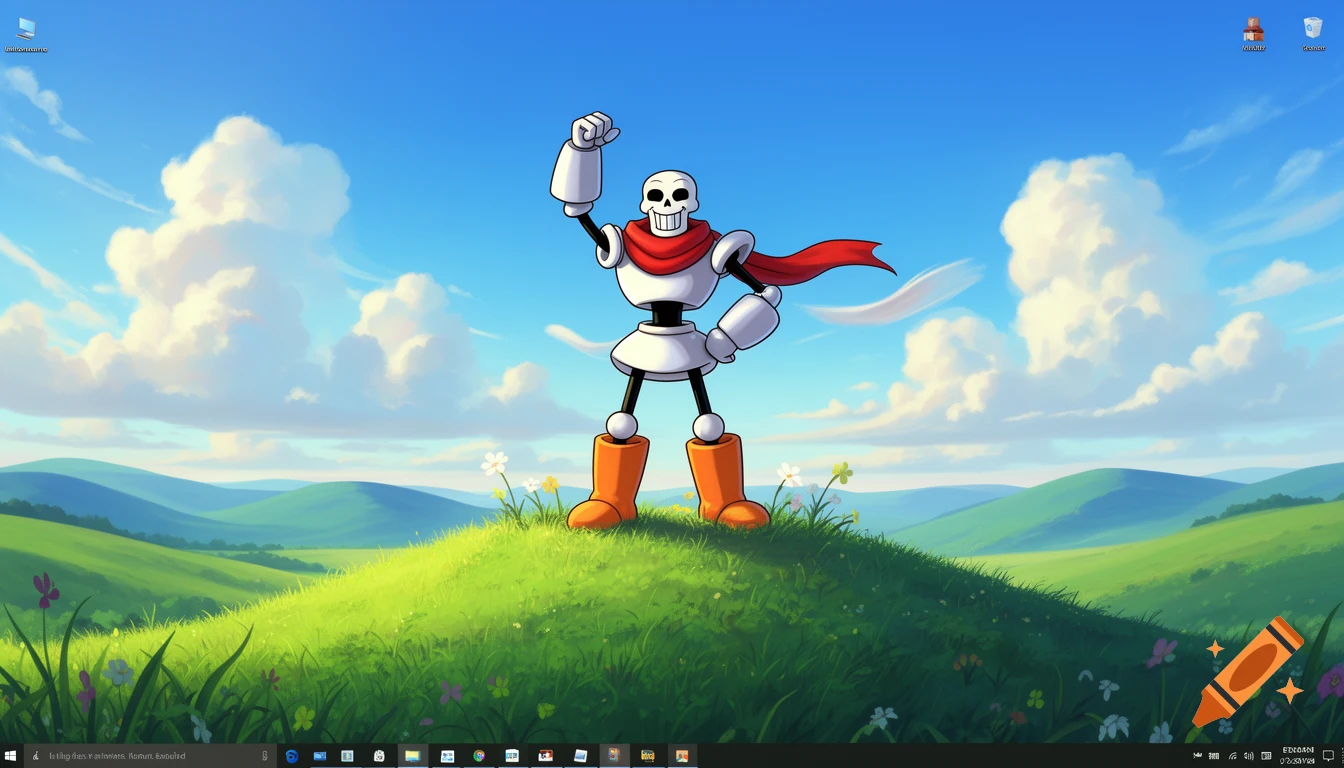The width and height of the screenshot is (1344, 768).
Task: Click into the taskbar search box
Action: click(150, 756)
